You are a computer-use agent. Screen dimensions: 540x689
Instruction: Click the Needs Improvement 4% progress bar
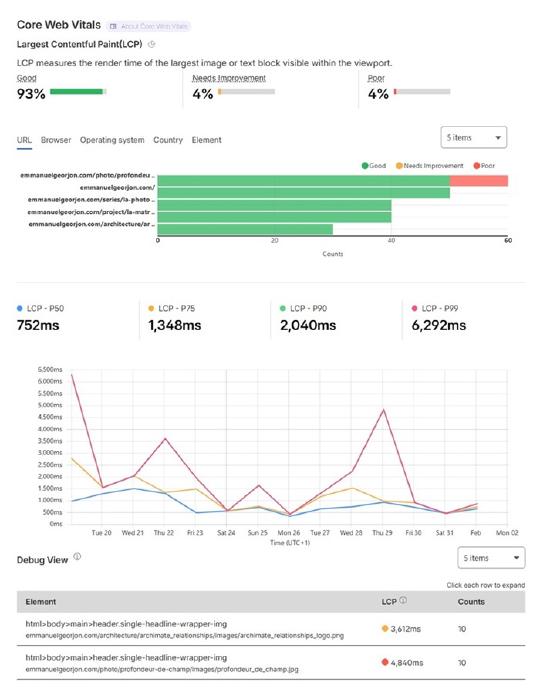(246, 91)
